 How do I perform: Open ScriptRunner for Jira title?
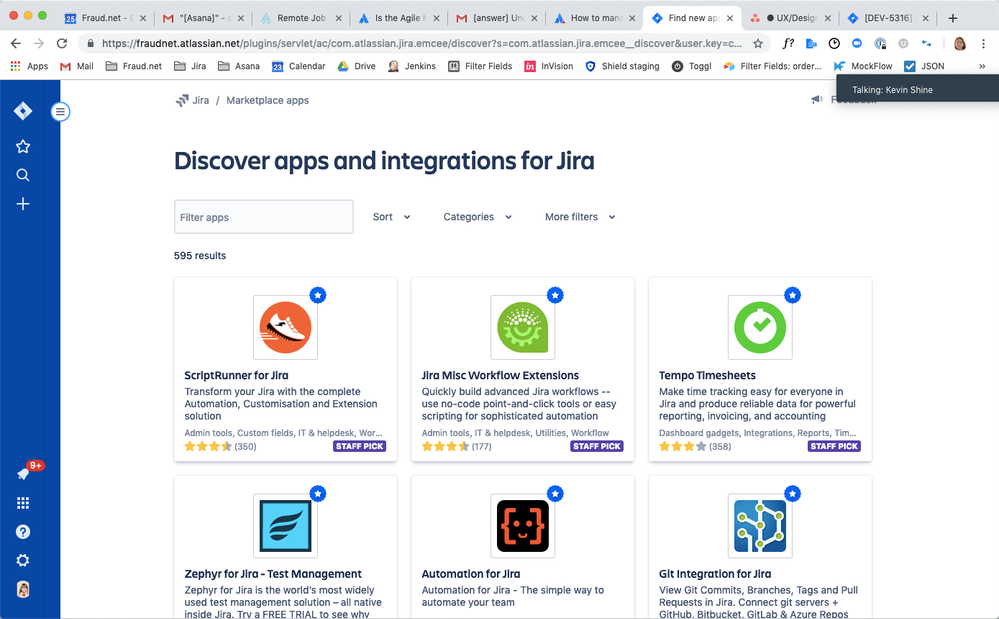click(x=236, y=375)
